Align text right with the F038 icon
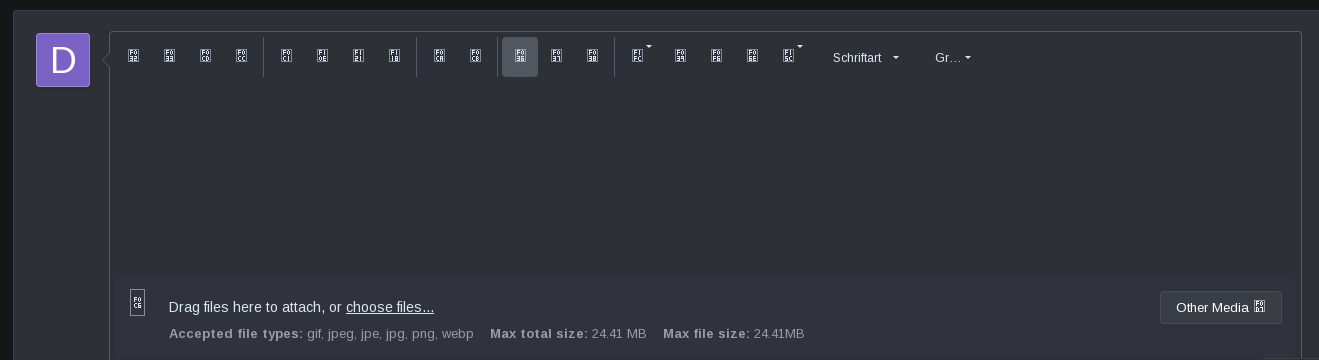 pyautogui.click(x=592, y=57)
